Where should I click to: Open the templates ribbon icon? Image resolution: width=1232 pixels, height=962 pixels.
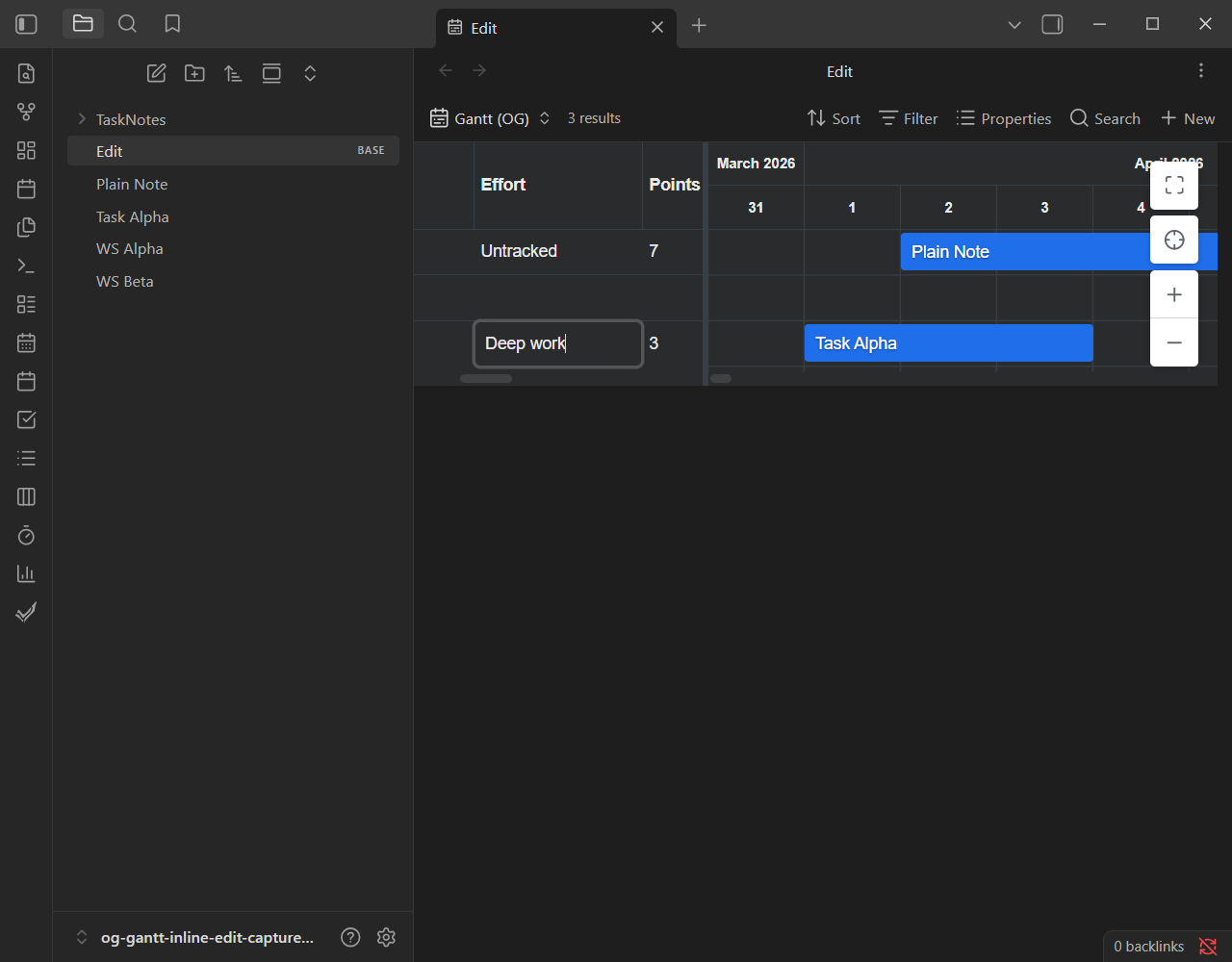(26, 227)
